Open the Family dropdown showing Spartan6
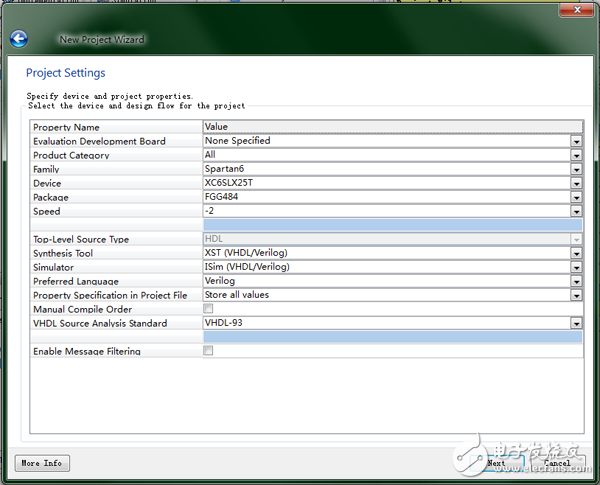600x485 pixels. pyautogui.click(x=576, y=169)
